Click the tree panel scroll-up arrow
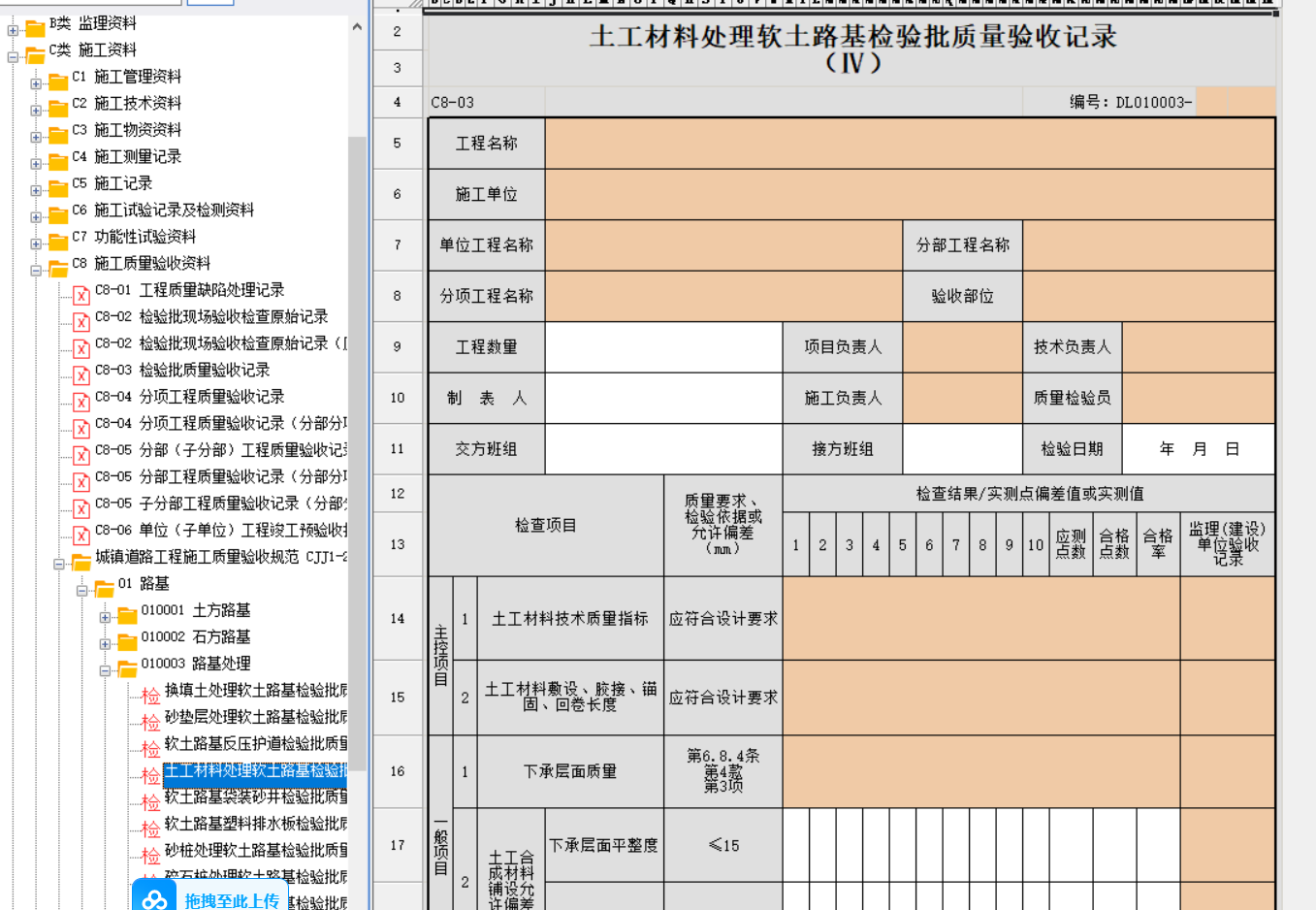The image size is (1316, 910). [357, 26]
